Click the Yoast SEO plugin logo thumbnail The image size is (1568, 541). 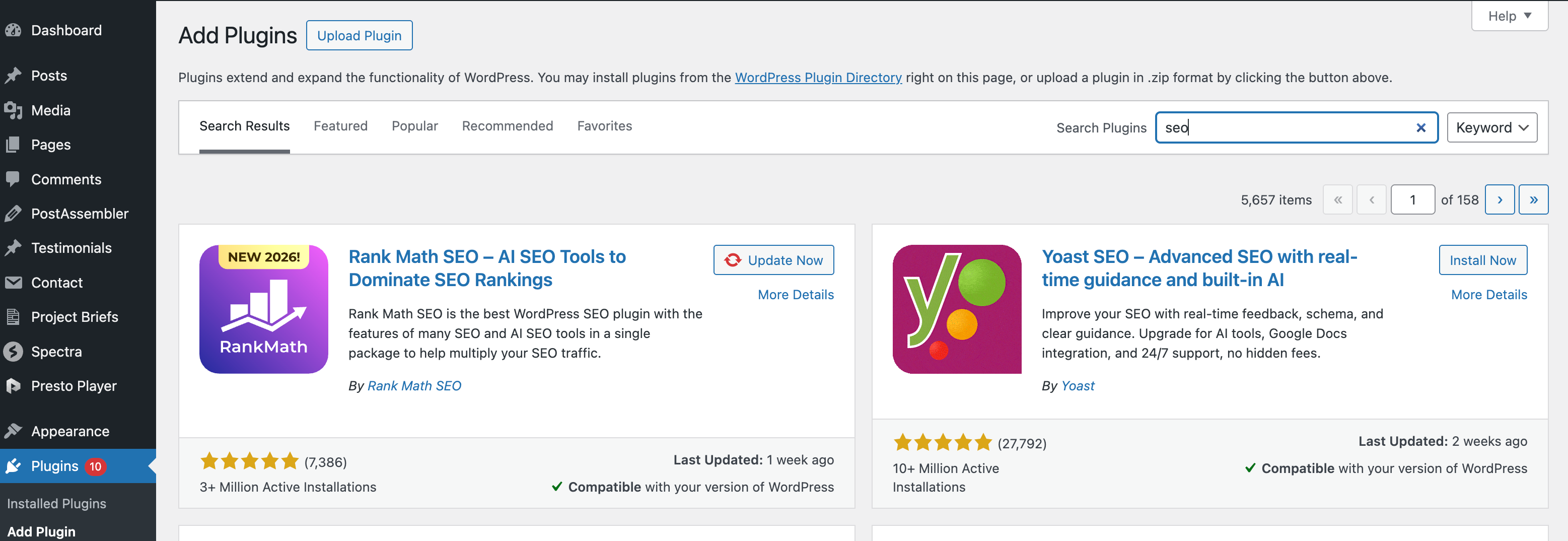pos(957,309)
